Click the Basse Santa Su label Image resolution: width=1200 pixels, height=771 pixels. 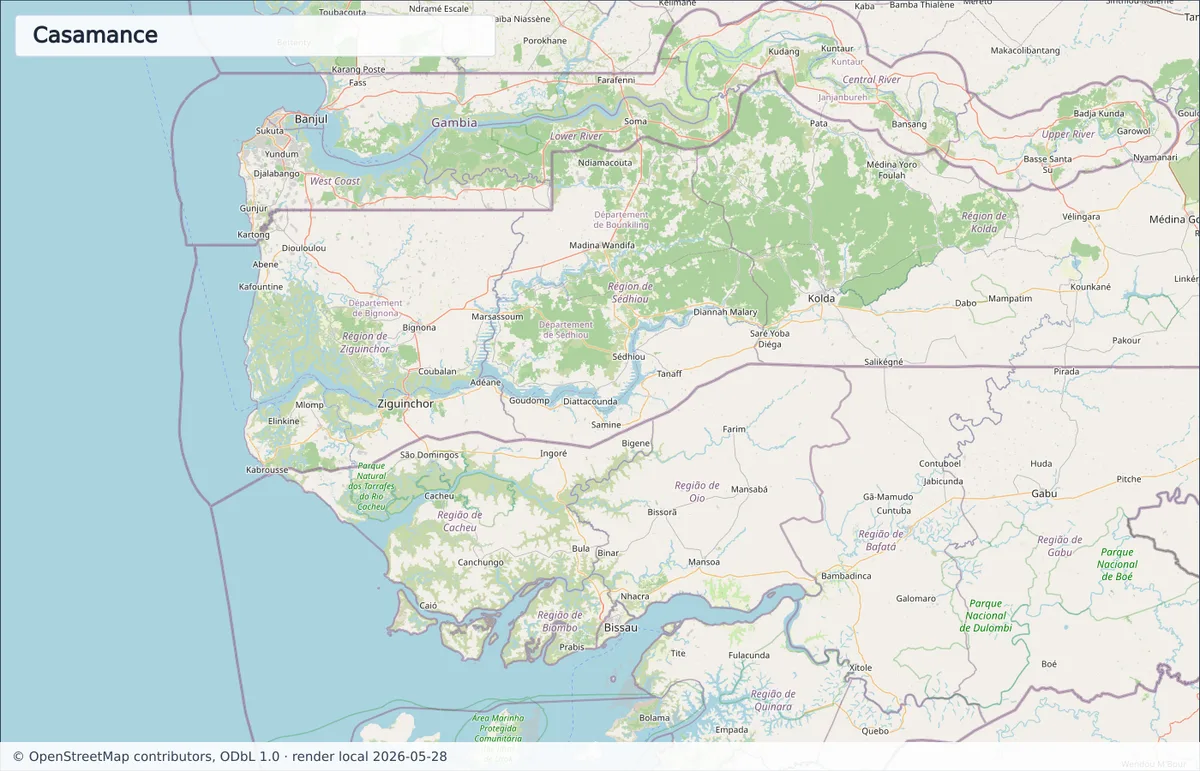point(1048,164)
